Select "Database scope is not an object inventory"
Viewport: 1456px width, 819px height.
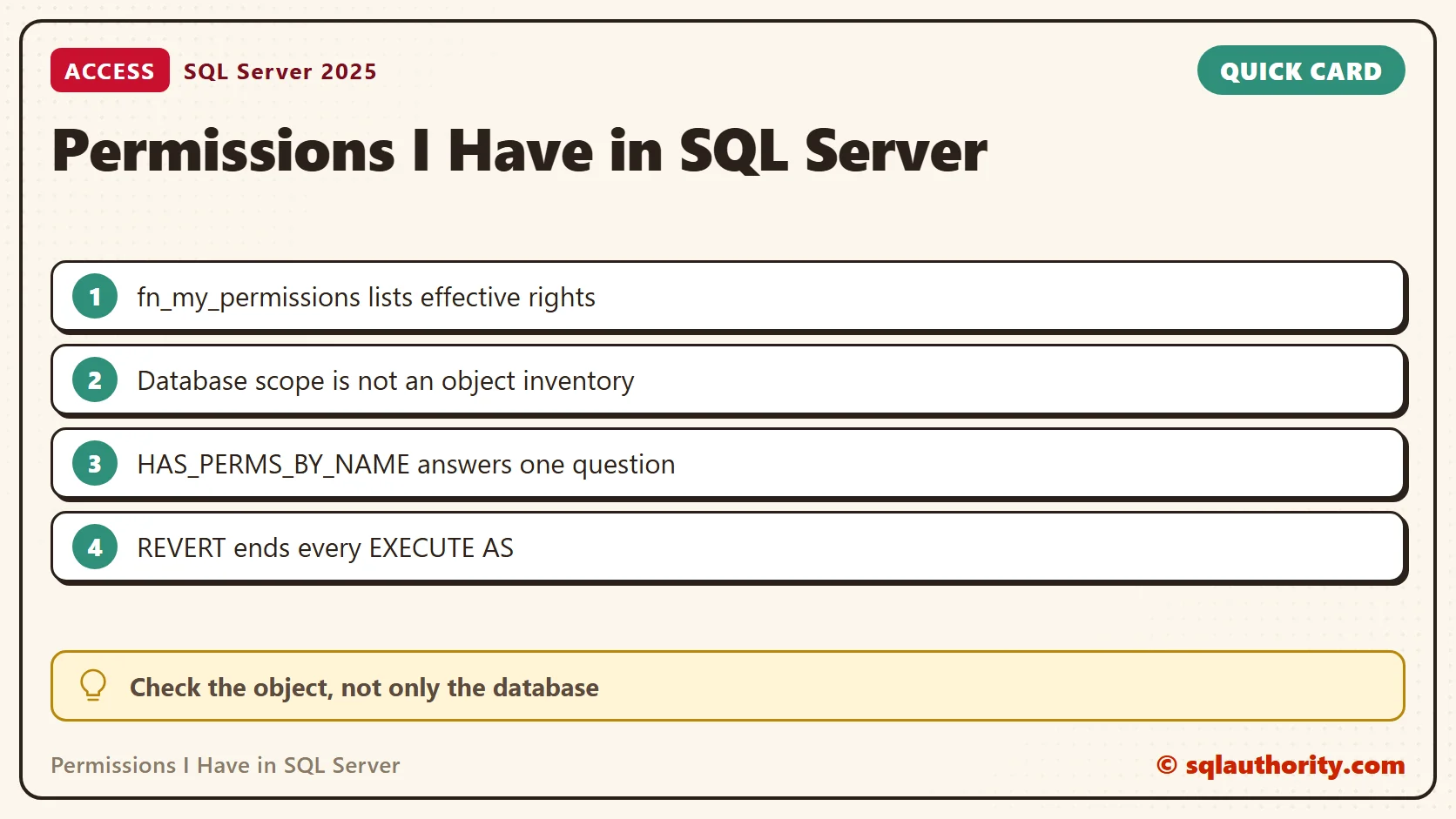point(386,381)
